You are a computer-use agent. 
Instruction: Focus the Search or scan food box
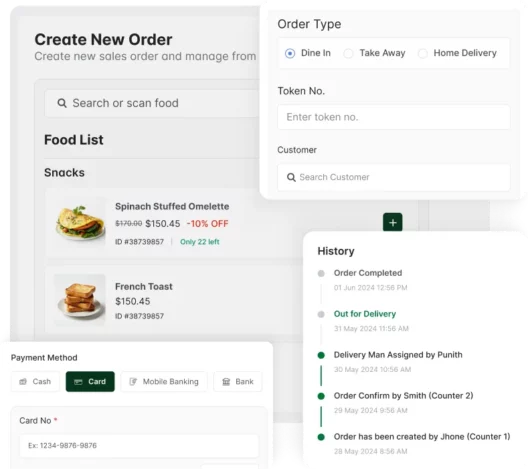[152, 103]
